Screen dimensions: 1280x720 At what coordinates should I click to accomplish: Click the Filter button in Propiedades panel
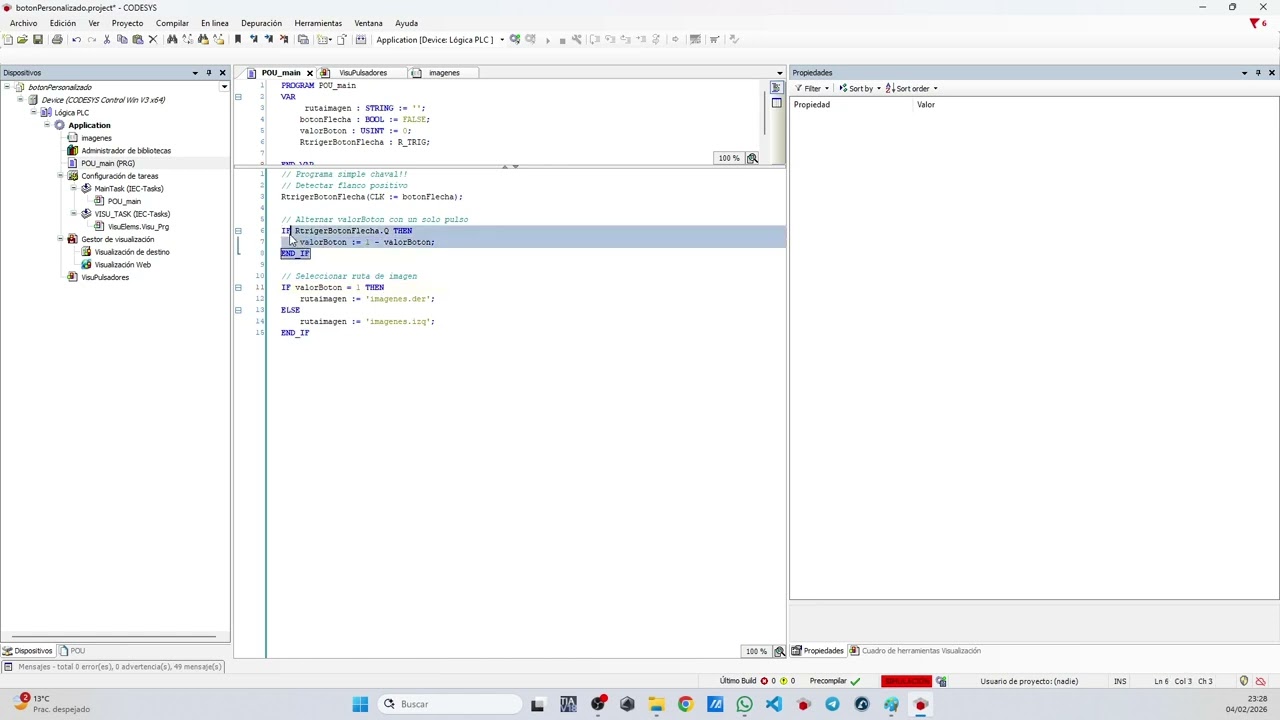(x=811, y=88)
